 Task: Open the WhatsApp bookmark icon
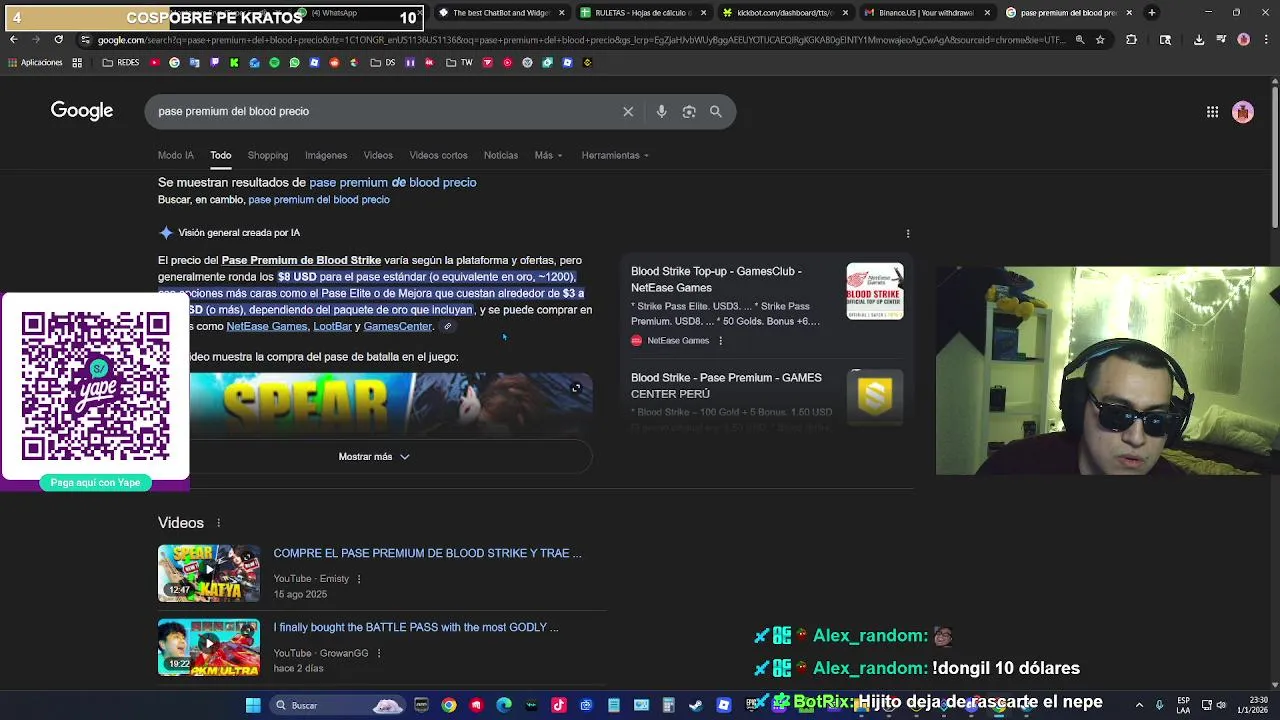(294, 62)
